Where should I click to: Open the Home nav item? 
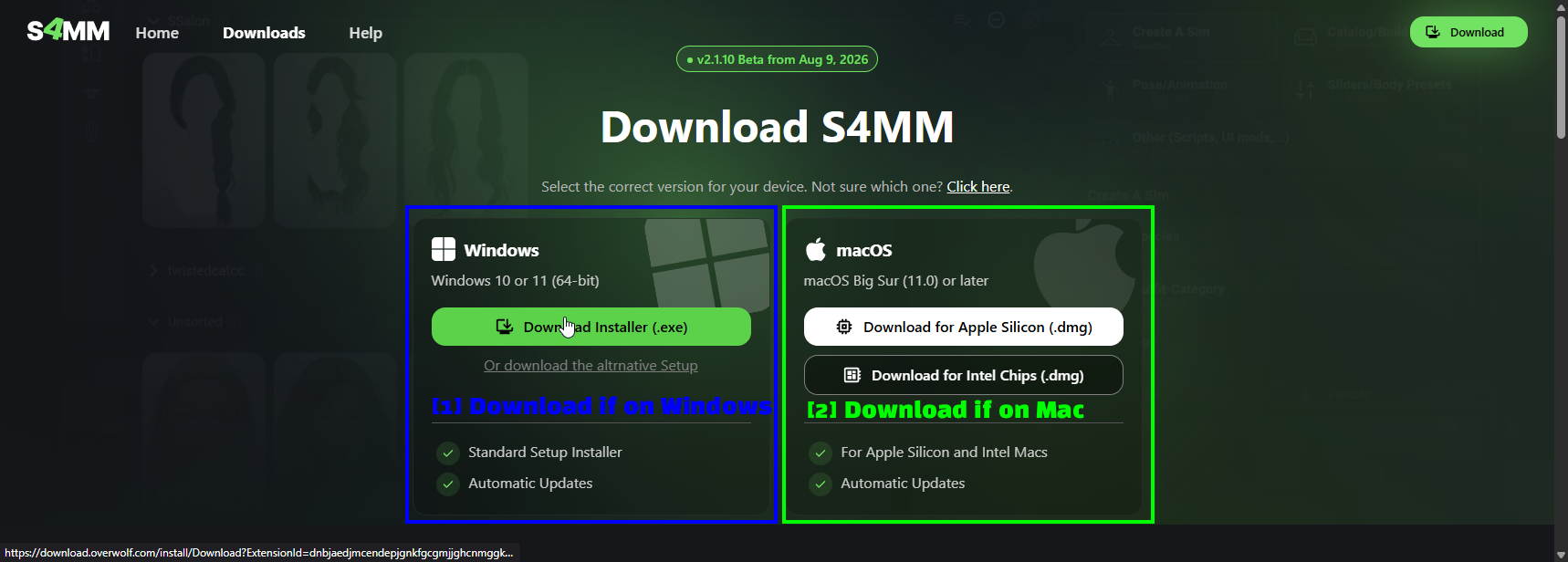(157, 33)
